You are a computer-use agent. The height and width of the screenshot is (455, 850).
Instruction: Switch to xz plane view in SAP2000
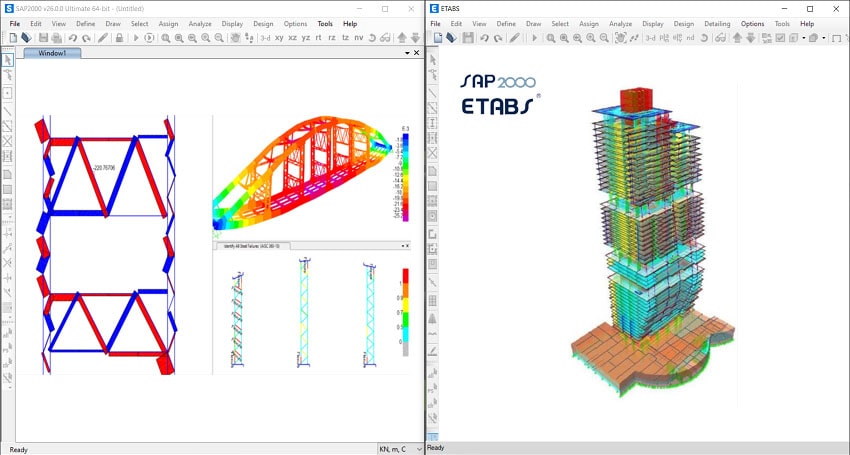[293, 38]
